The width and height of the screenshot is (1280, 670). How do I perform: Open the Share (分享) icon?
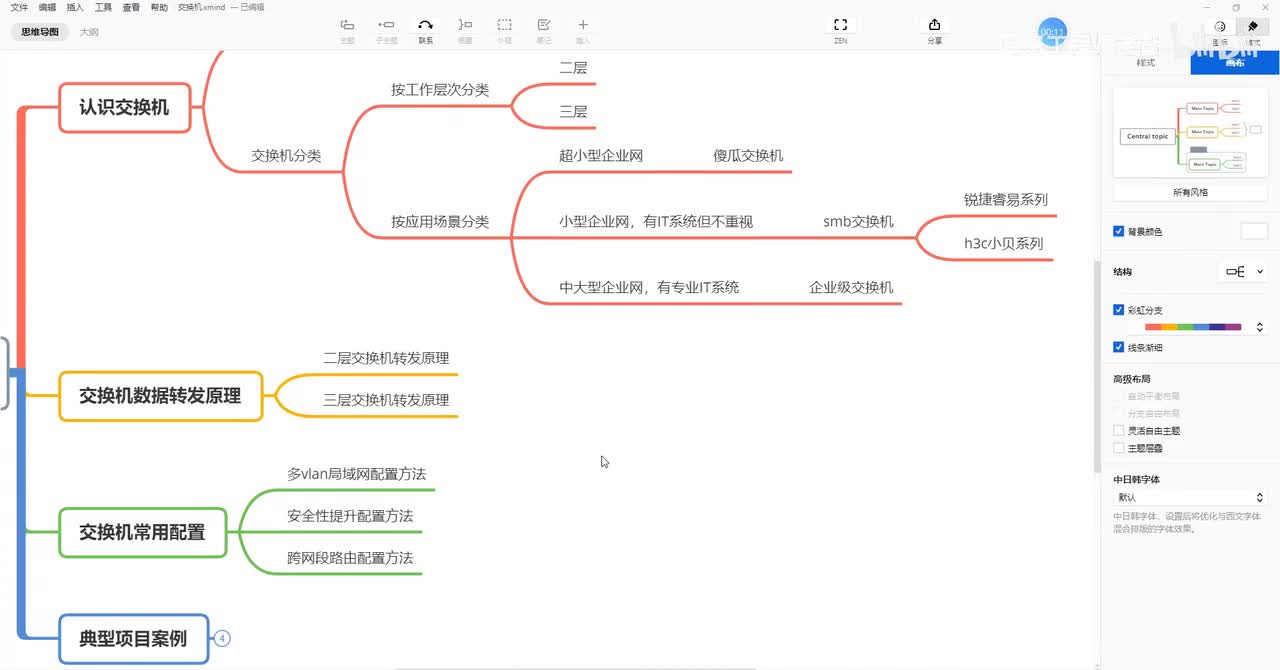(x=934, y=25)
